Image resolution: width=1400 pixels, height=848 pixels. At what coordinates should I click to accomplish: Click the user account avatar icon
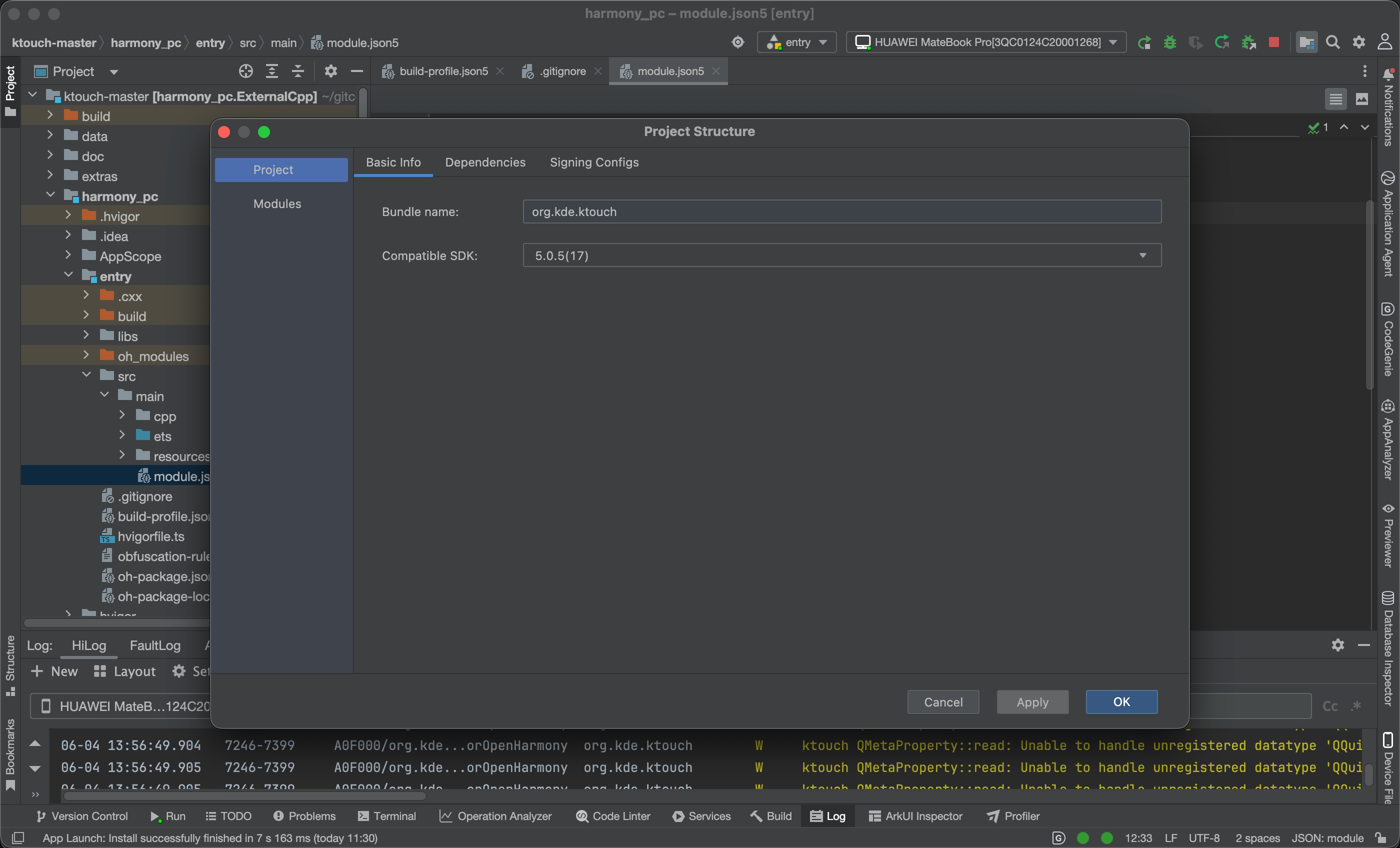(x=1384, y=42)
